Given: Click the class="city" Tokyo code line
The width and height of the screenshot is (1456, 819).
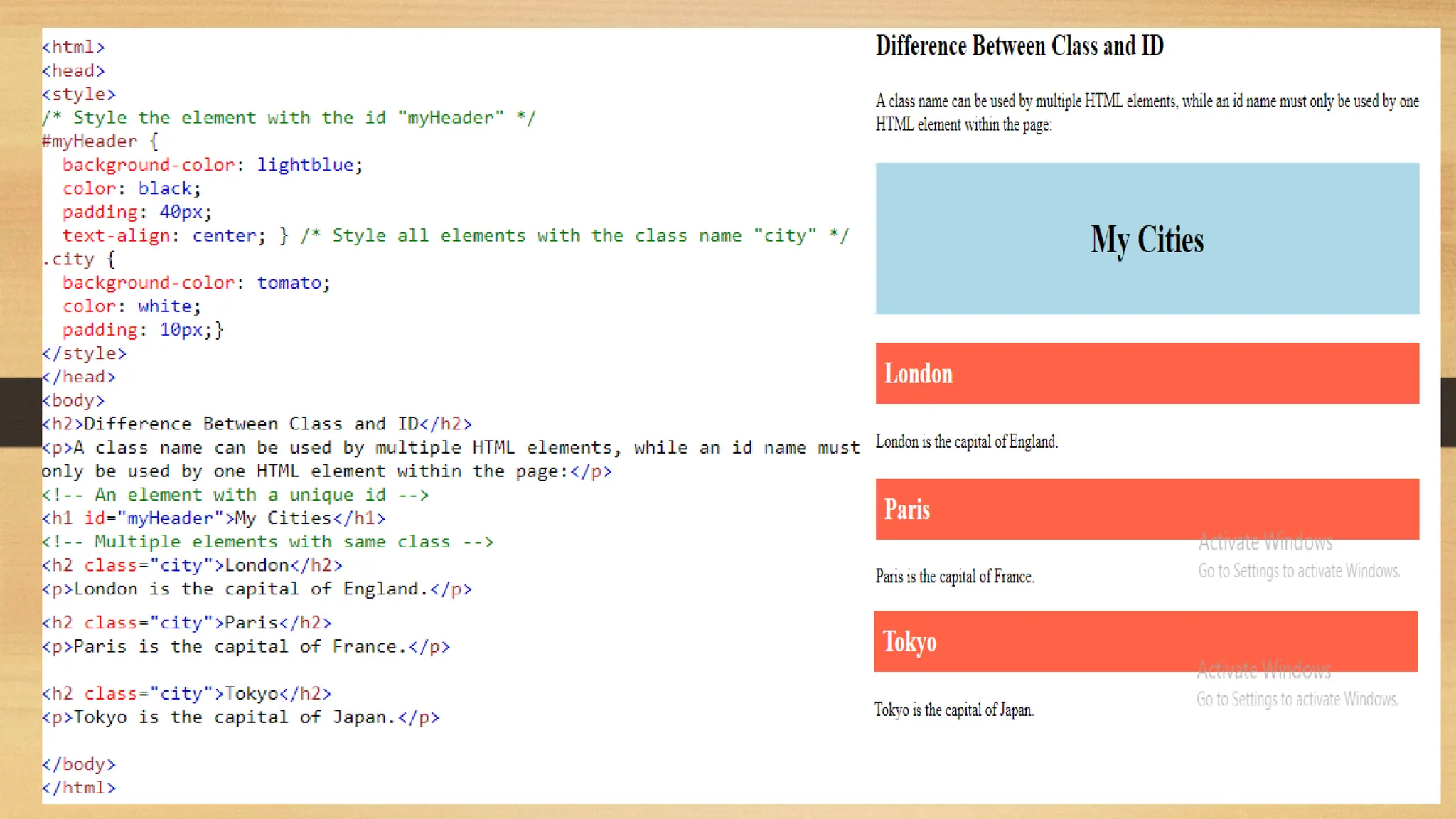Looking at the screenshot, I should click(x=186, y=693).
